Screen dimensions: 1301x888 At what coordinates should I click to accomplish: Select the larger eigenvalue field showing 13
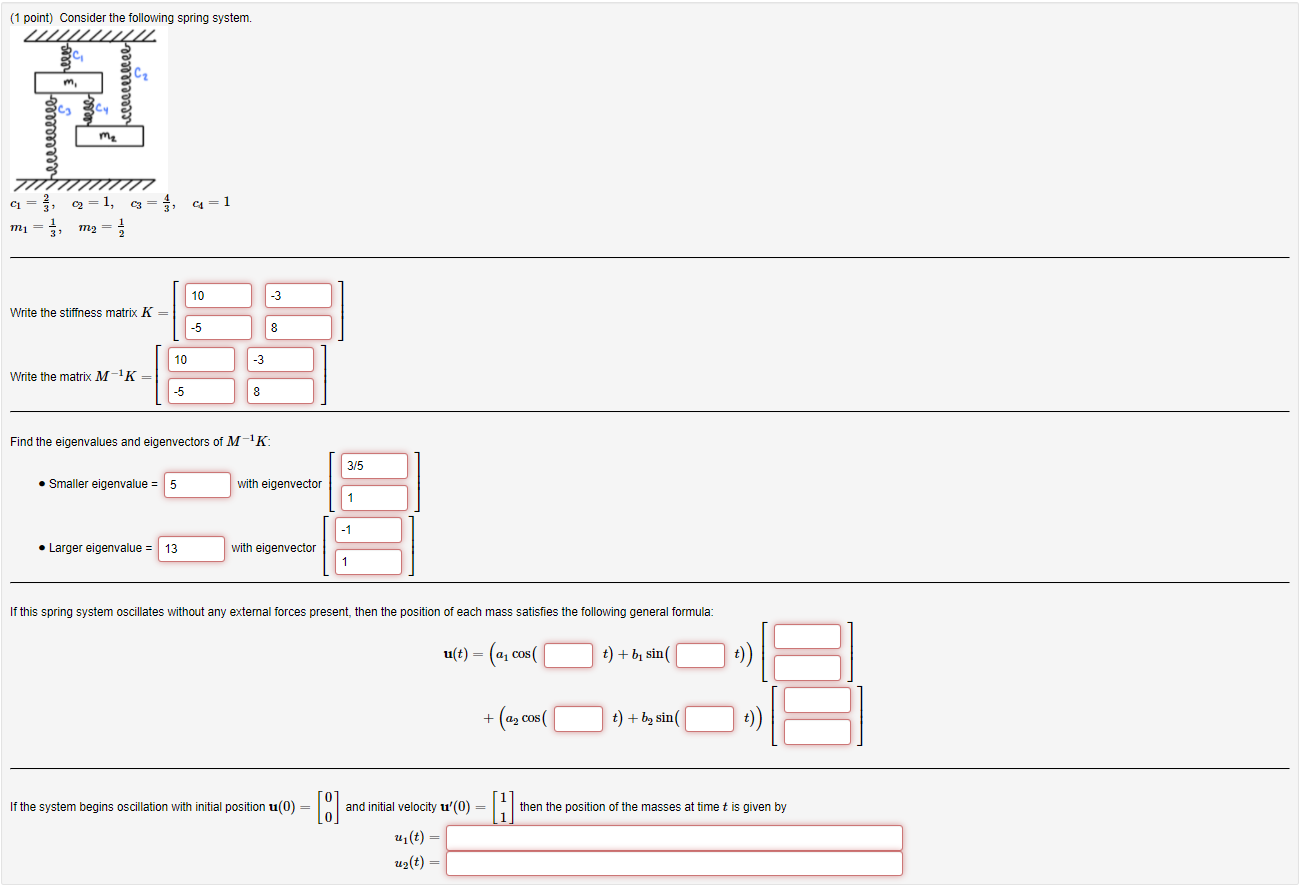coord(191,549)
